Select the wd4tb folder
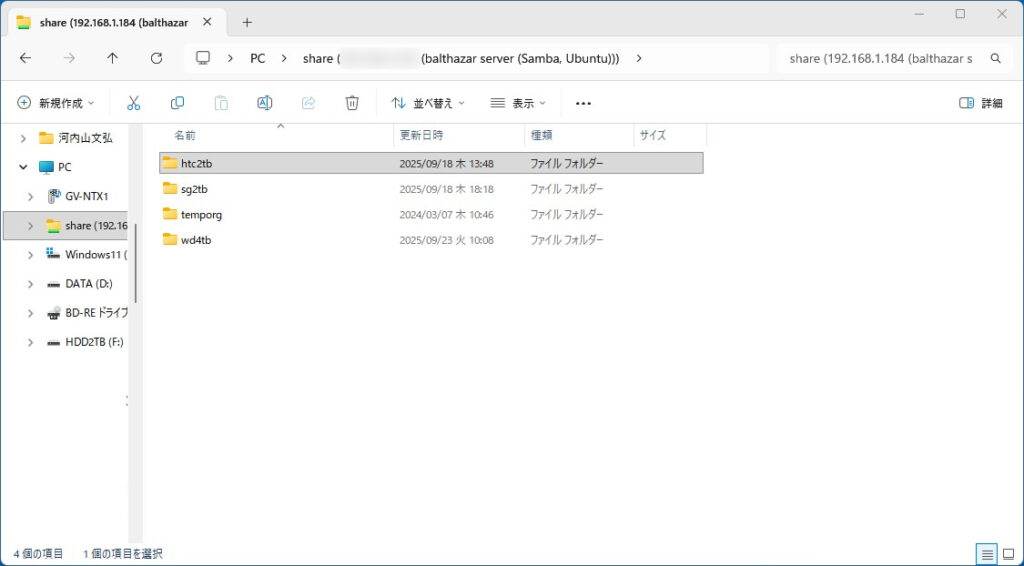This screenshot has height=566, width=1024. (x=196, y=240)
